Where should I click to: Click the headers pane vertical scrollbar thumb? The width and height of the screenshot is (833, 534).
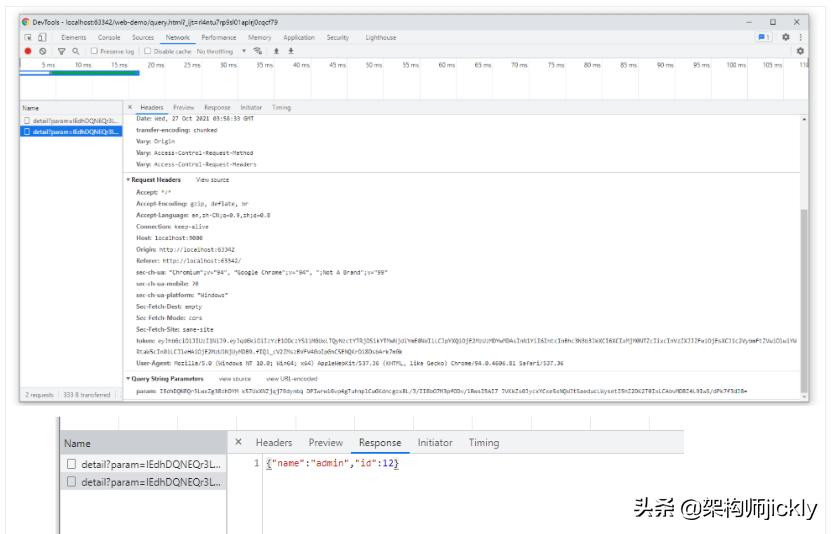[804, 301]
